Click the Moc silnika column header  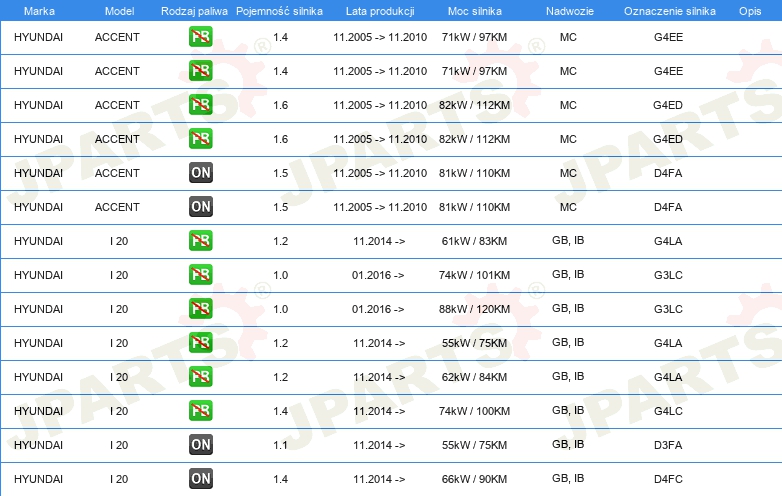[474, 10]
